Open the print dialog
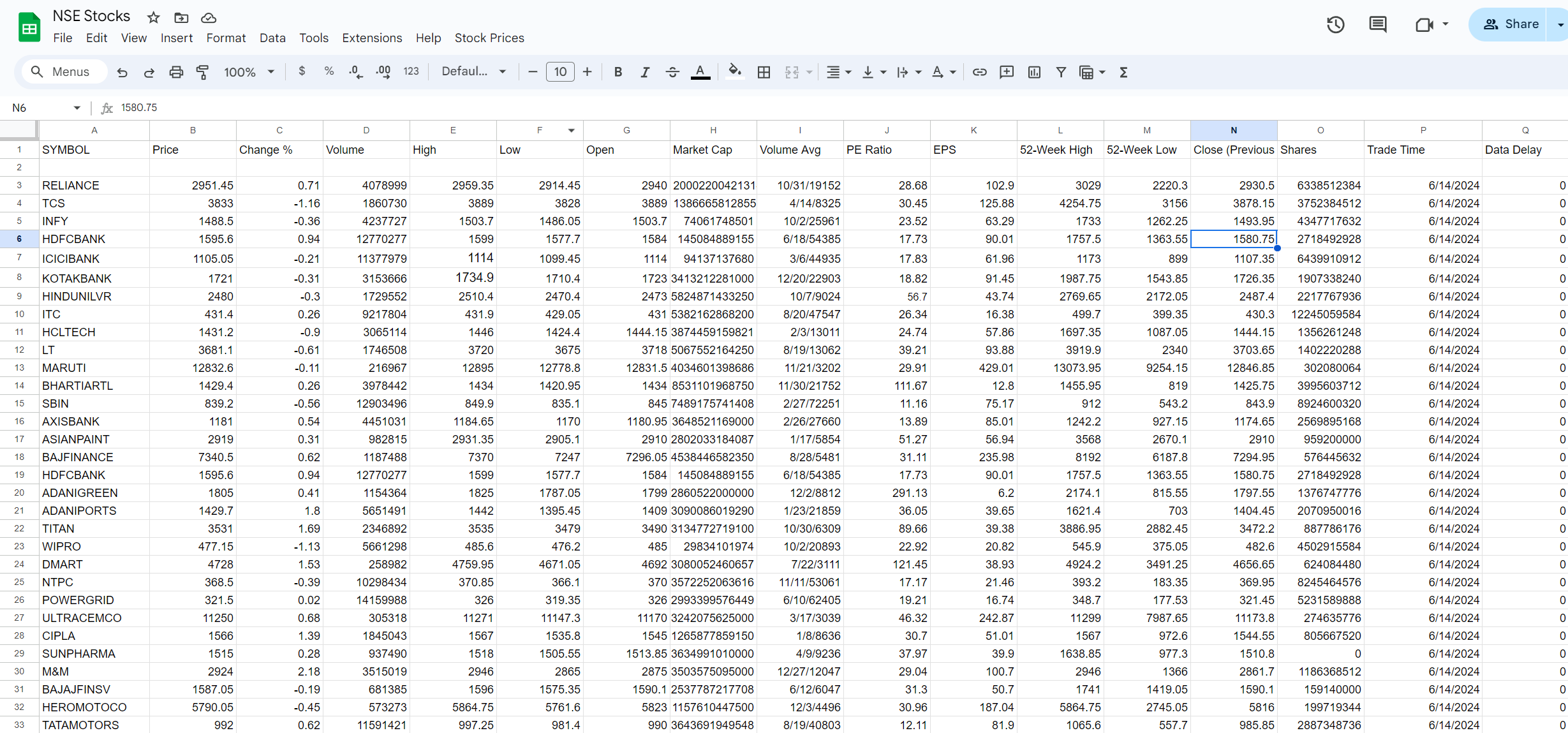1568x733 pixels. [x=176, y=71]
